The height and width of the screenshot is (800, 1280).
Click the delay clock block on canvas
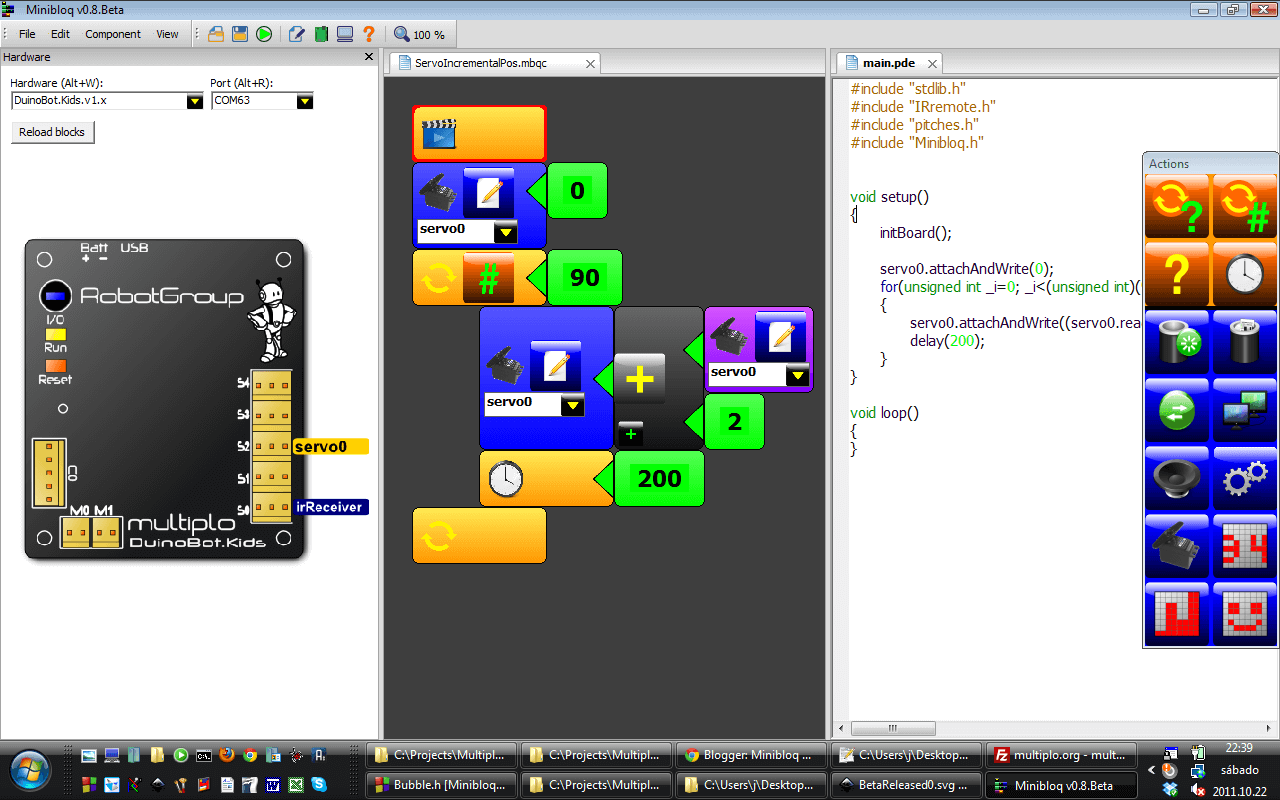click(546, 478)
